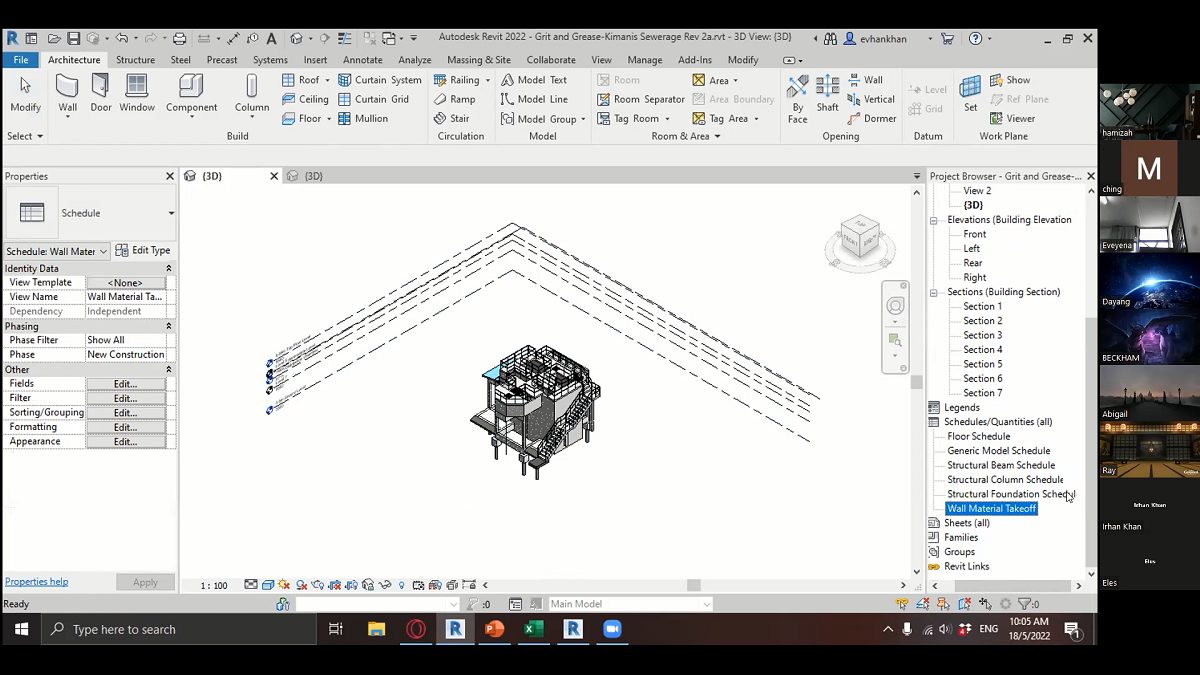Viewport: 1200px width, 675px height.
Task: Toggle Sun Path in view control bar
Action: [285, 585]
